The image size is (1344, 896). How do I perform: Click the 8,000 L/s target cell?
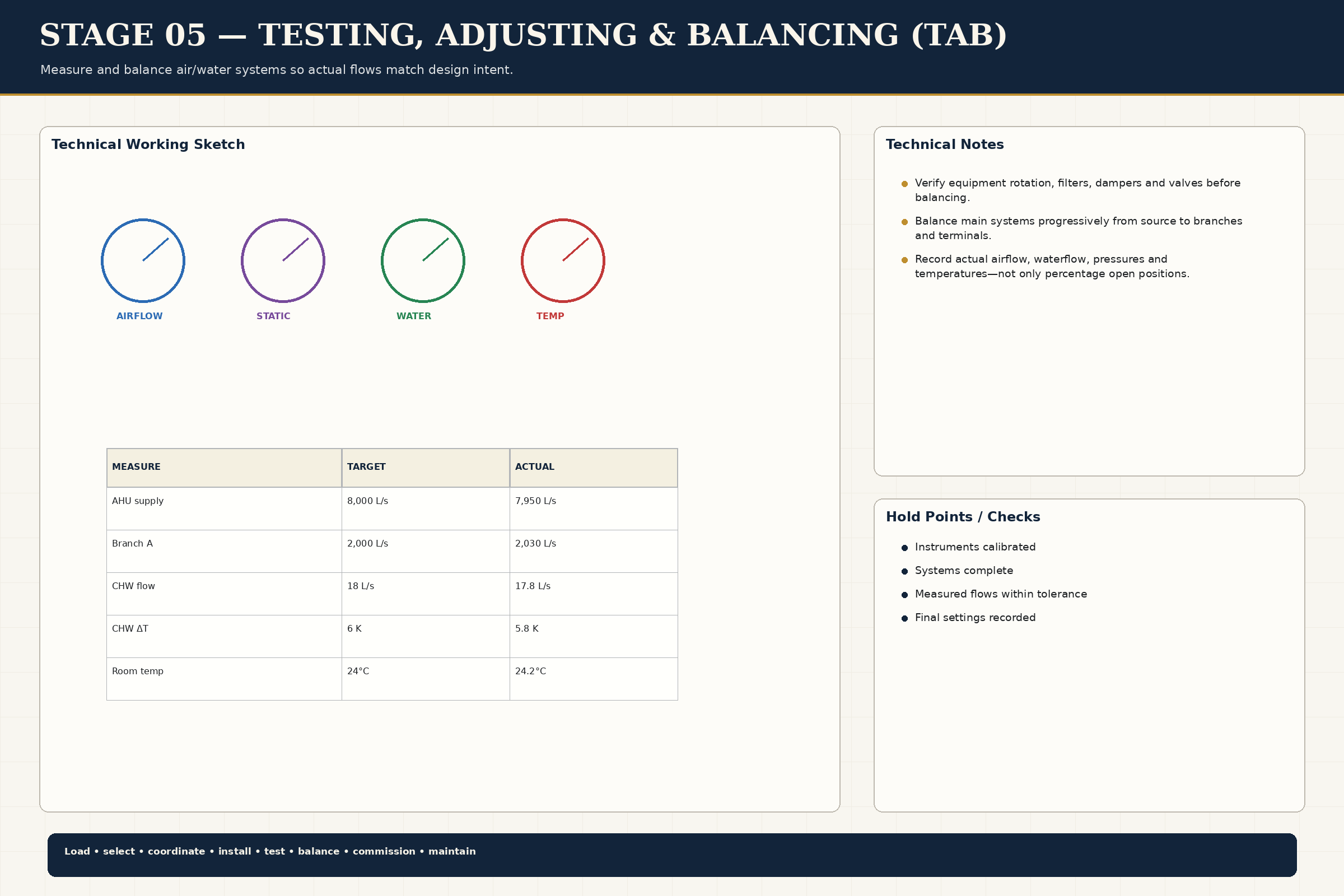coord(426,508)
